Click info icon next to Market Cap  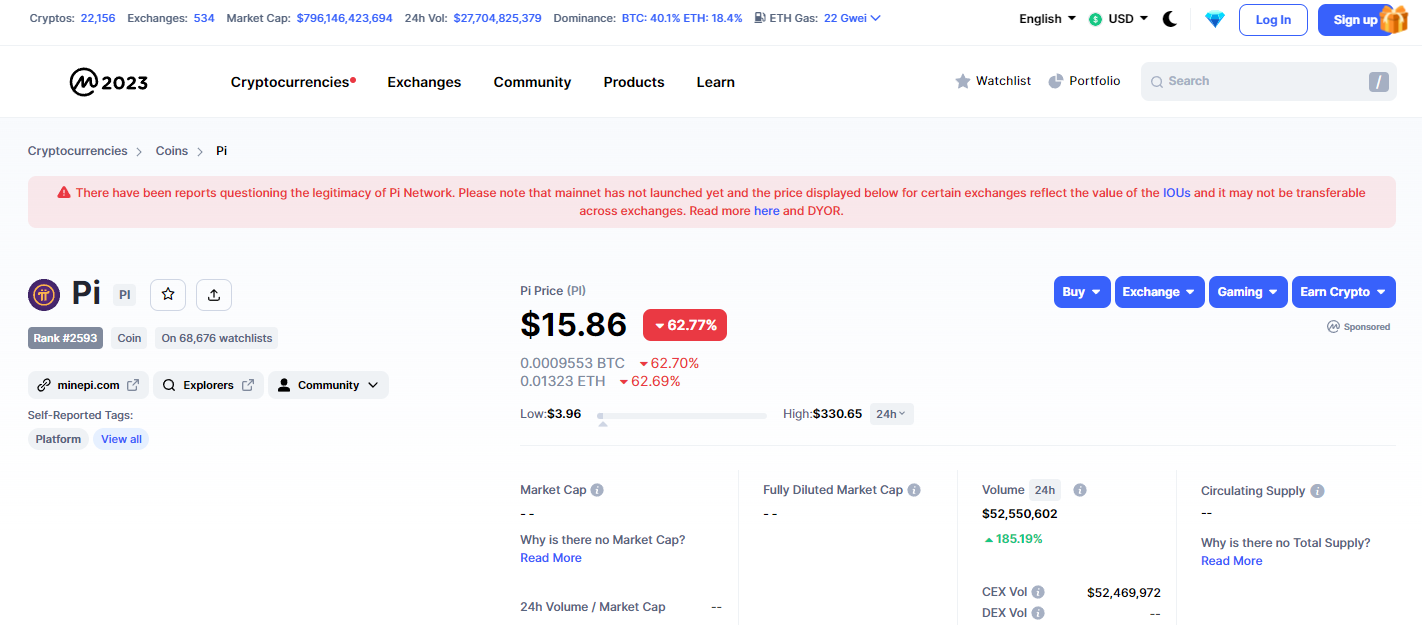pos(597,490)
